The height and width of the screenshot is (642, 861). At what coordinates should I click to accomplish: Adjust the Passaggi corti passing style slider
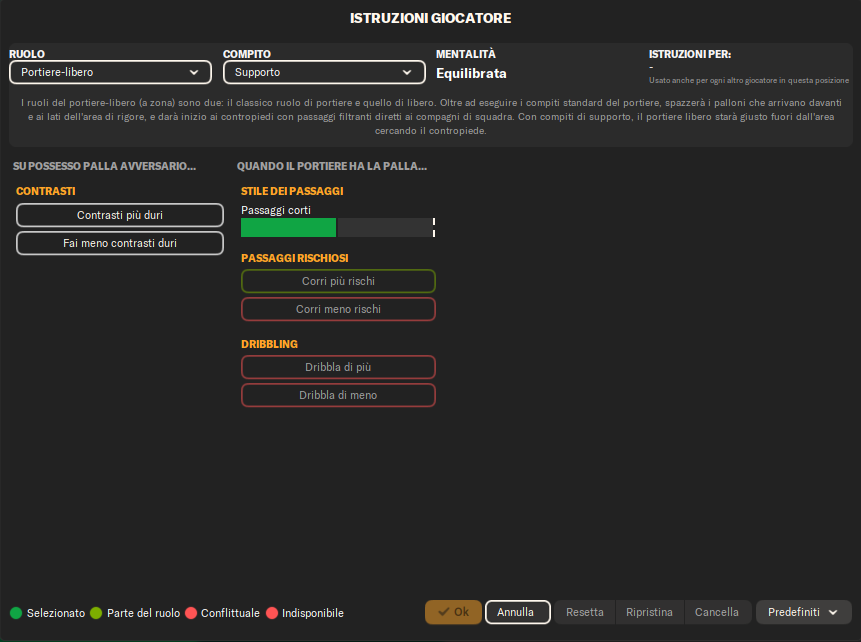pos(337,228)
